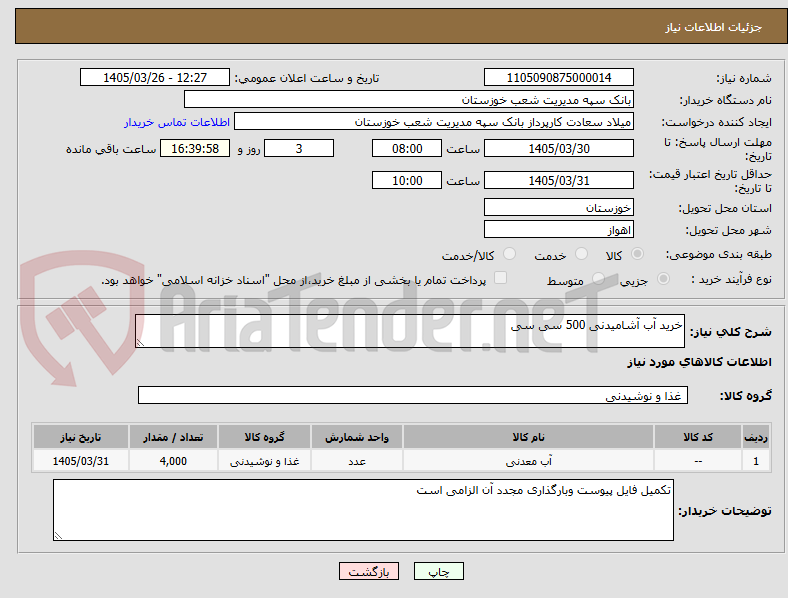Click the جزئیات اطلاعات نیاز page title
The width and height of the screenshot is (788, 598).
pyautogui.click(x=714, y=27)
